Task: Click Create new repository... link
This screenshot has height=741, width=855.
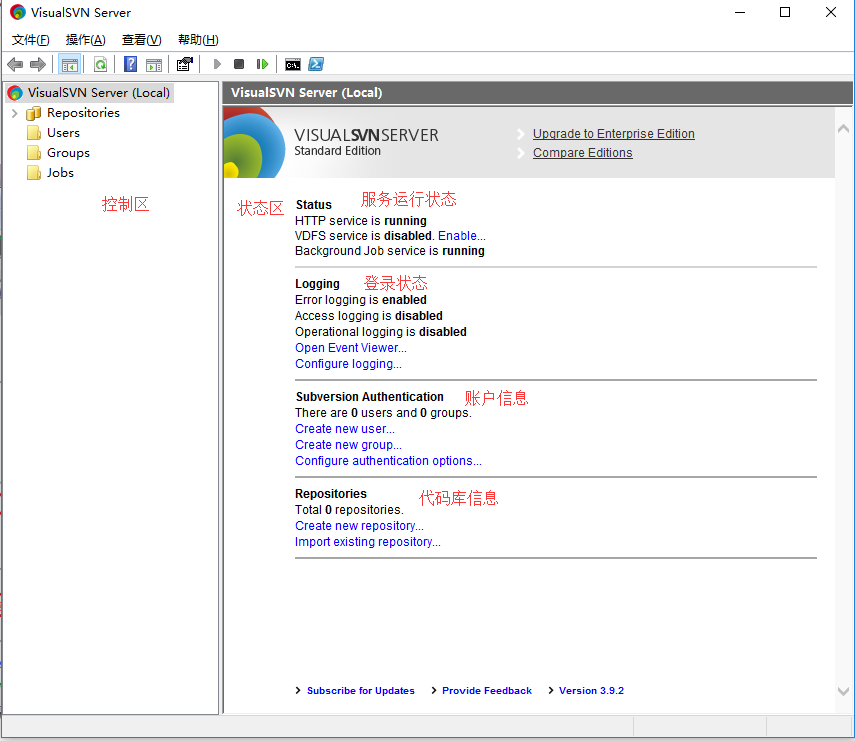Action: [x=359, y=526]
